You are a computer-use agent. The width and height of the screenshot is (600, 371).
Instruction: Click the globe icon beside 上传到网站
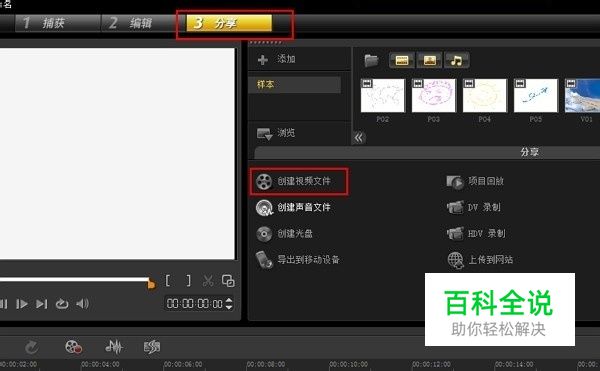point(455,260)
